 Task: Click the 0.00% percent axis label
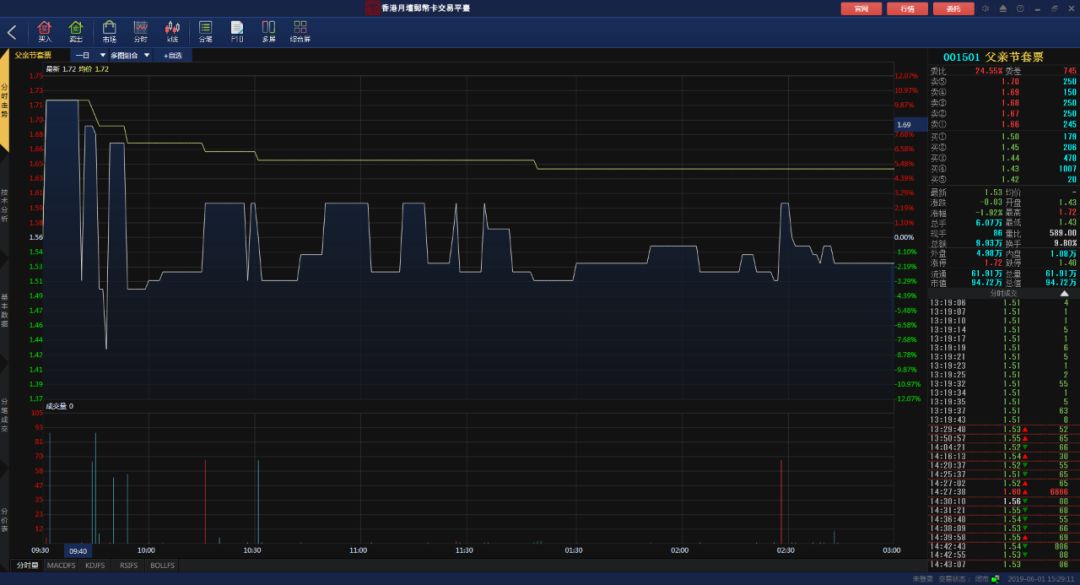pyautogui.click(x=904, y=237)
